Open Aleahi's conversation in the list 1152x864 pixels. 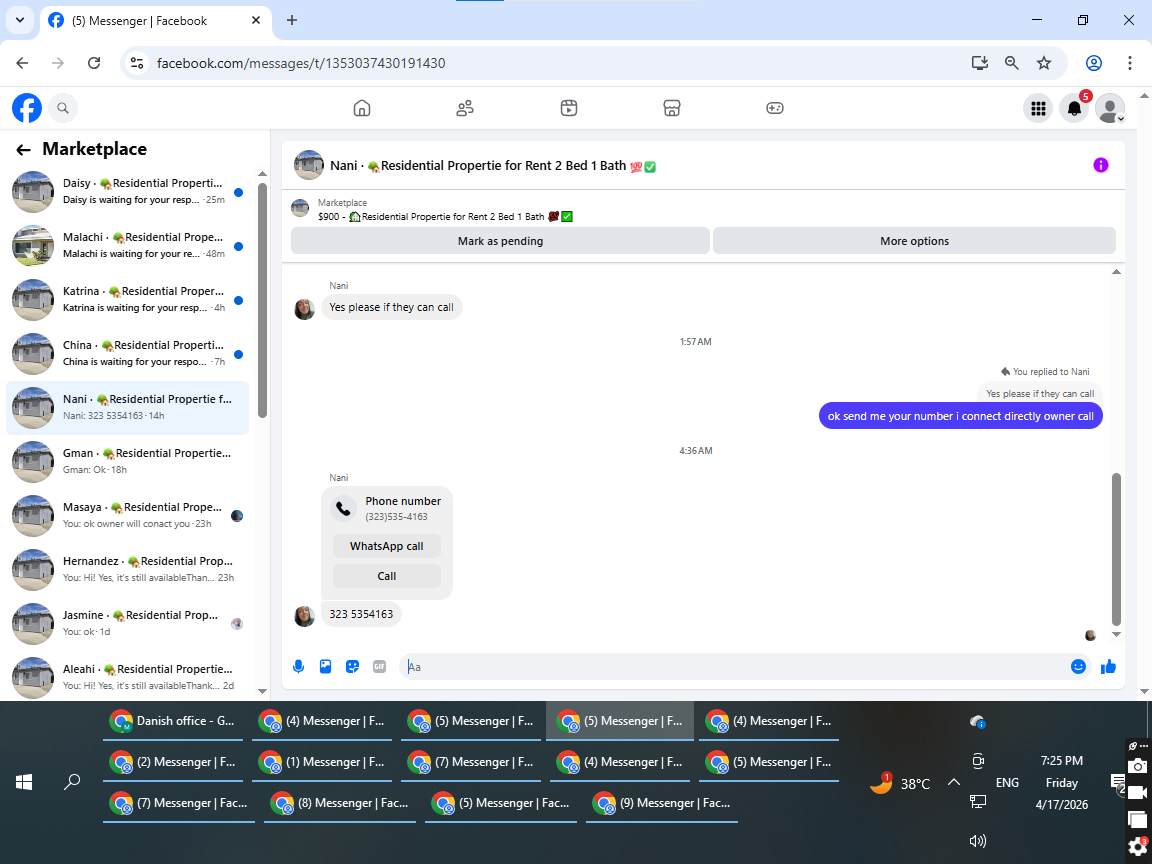coord(127,677)
